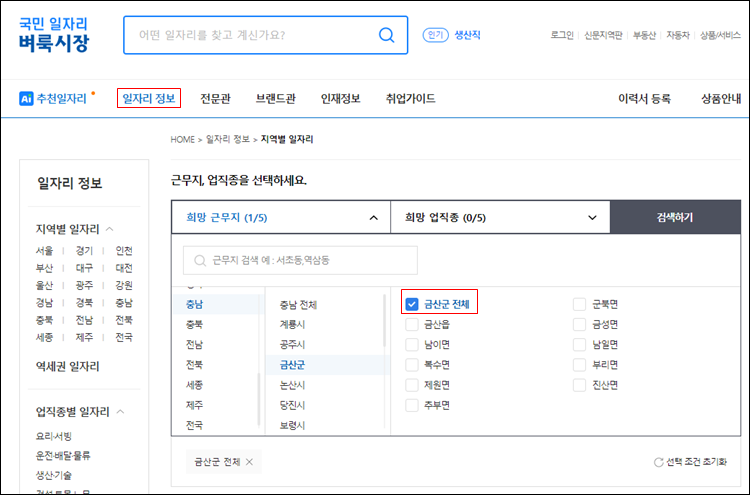
Task: Click the popular keyword 생산직
Action: coord(467,35)
